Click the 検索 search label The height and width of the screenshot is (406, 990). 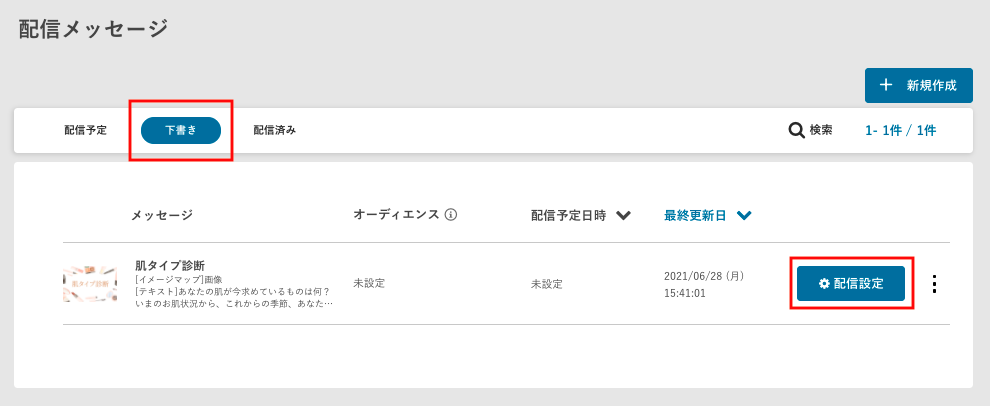click(821, 130)
